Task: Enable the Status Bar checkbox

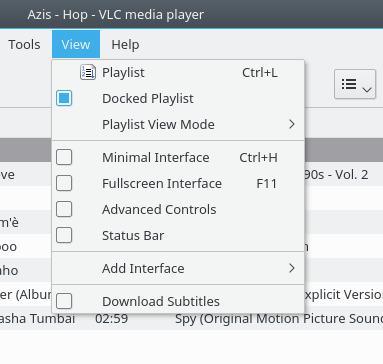Action: pyautogui.click(x=64, y=235)
